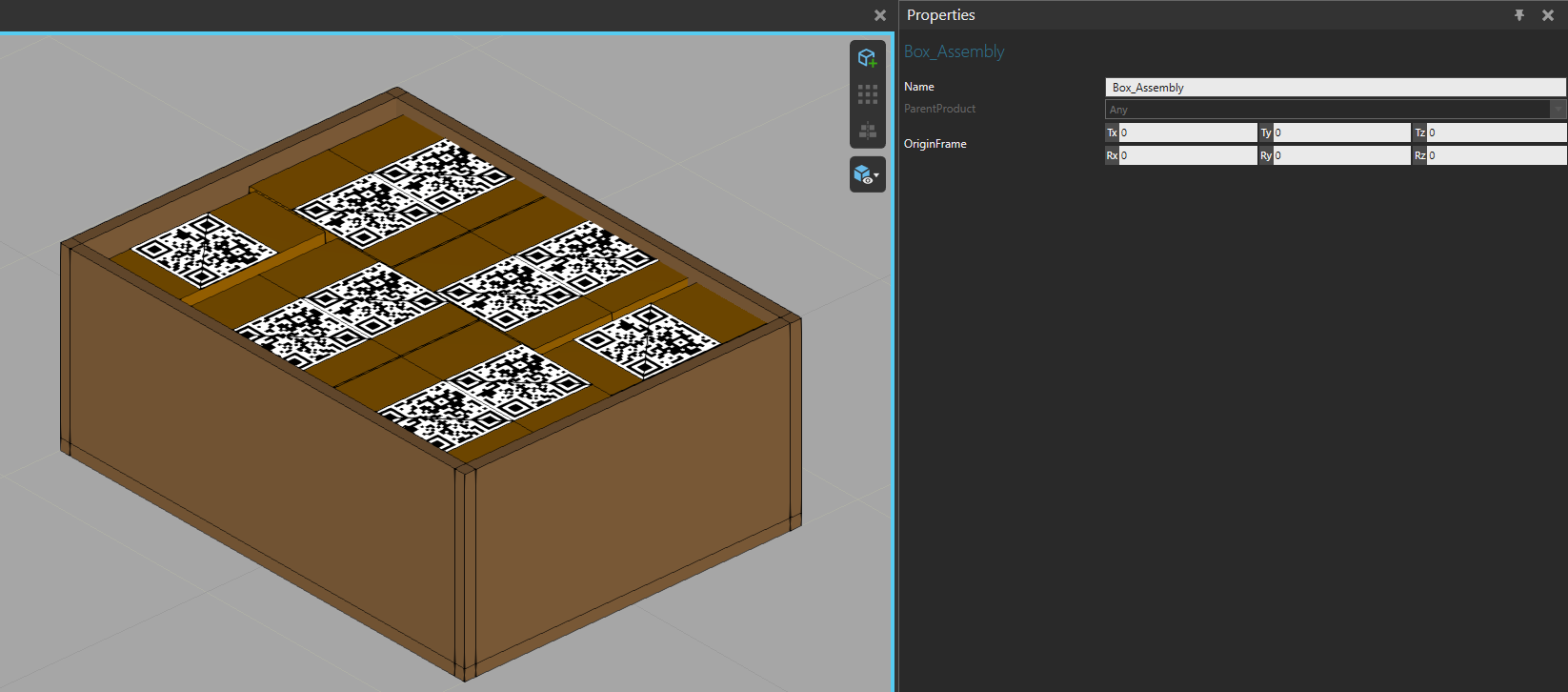The height and width of the screenshot is (692, 1568).
Task: Click the mirror parts icon in the viewport toolbar
Action: point(867,131)
